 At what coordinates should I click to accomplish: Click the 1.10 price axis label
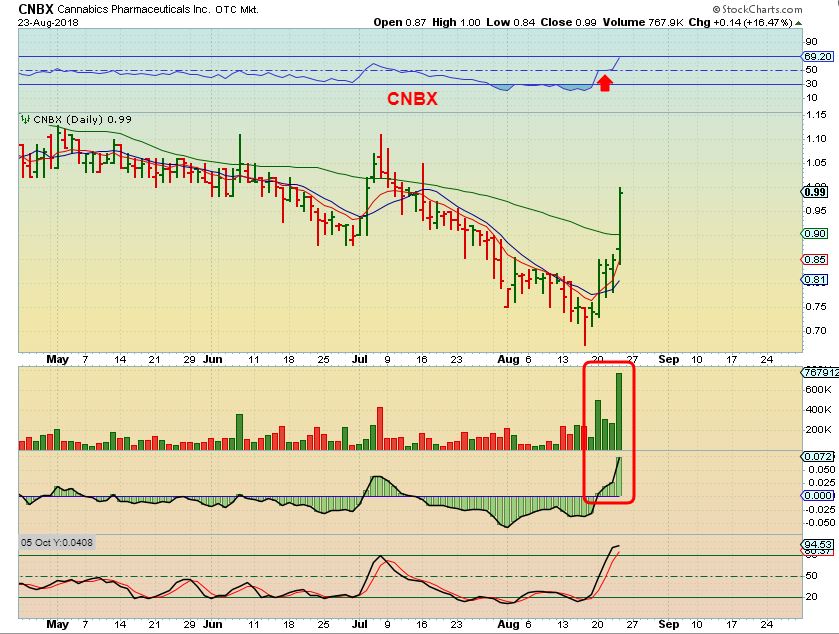click(816, 139)
